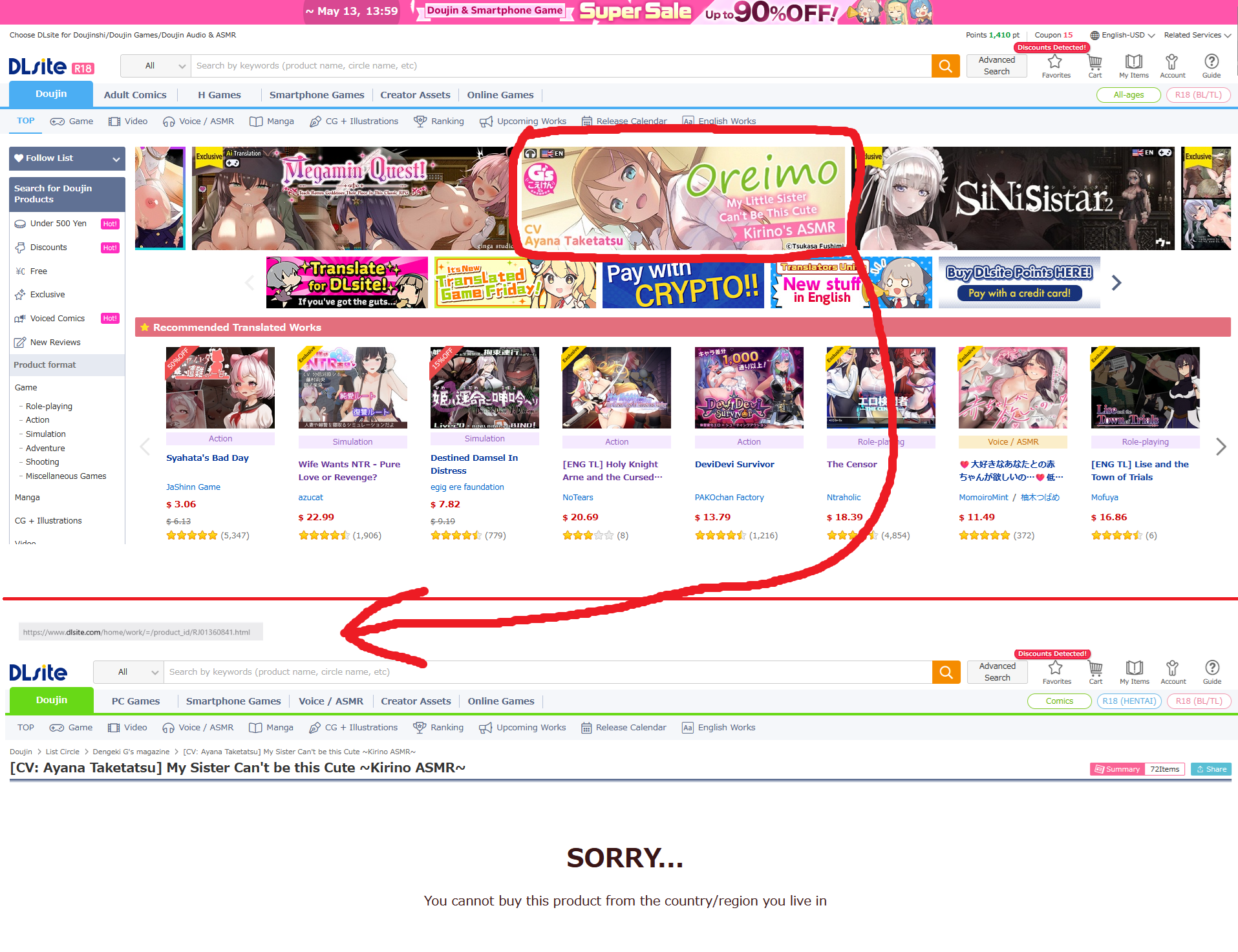Open Miscellaneous Games in the sidebar

pos(66,476)
